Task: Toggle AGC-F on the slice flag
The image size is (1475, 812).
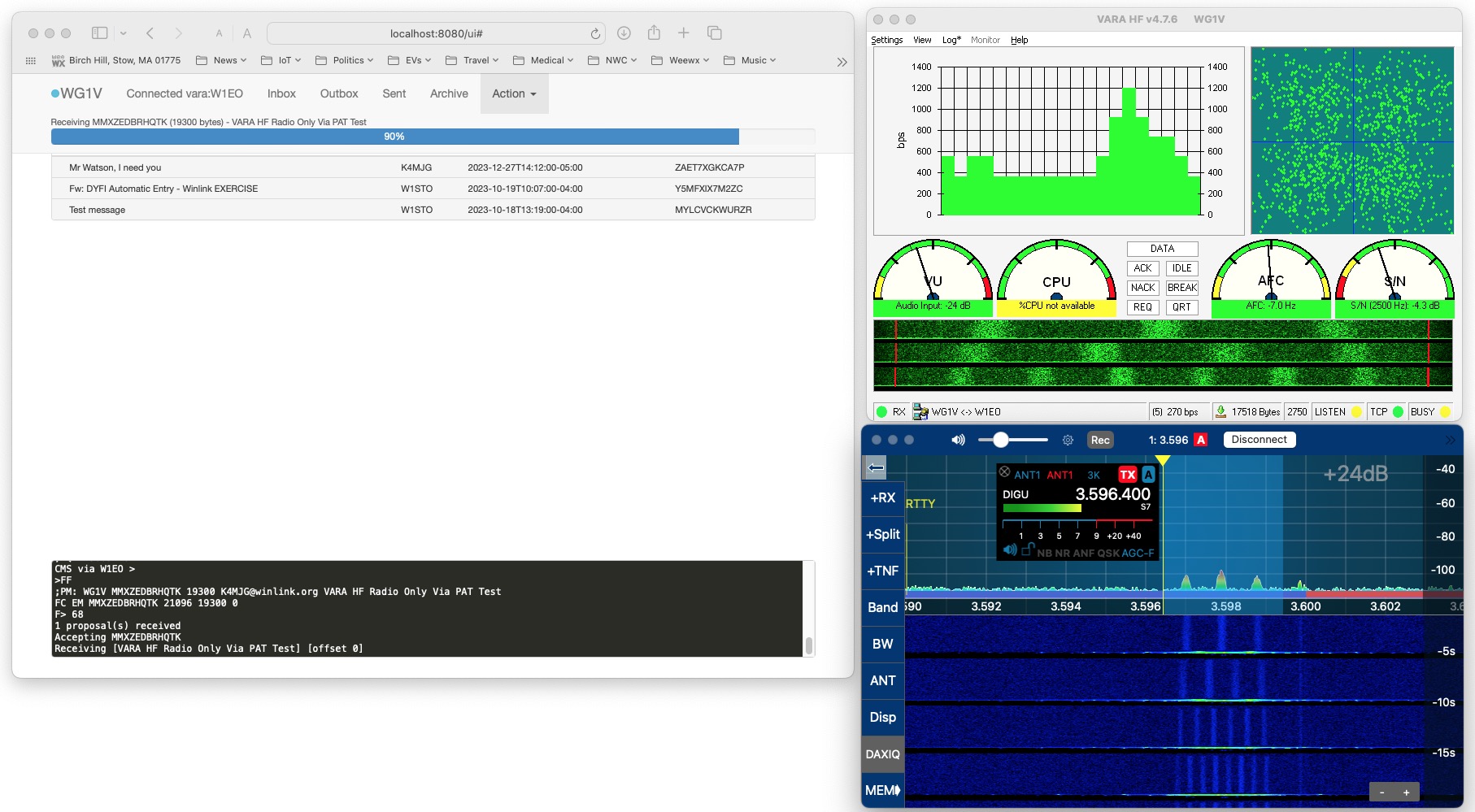Action: click(x=1138, y=553)
